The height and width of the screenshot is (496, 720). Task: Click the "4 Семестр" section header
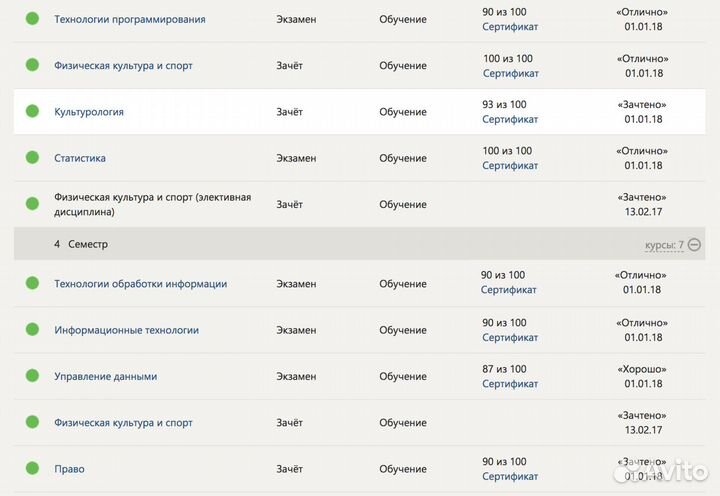pos(81,244)
